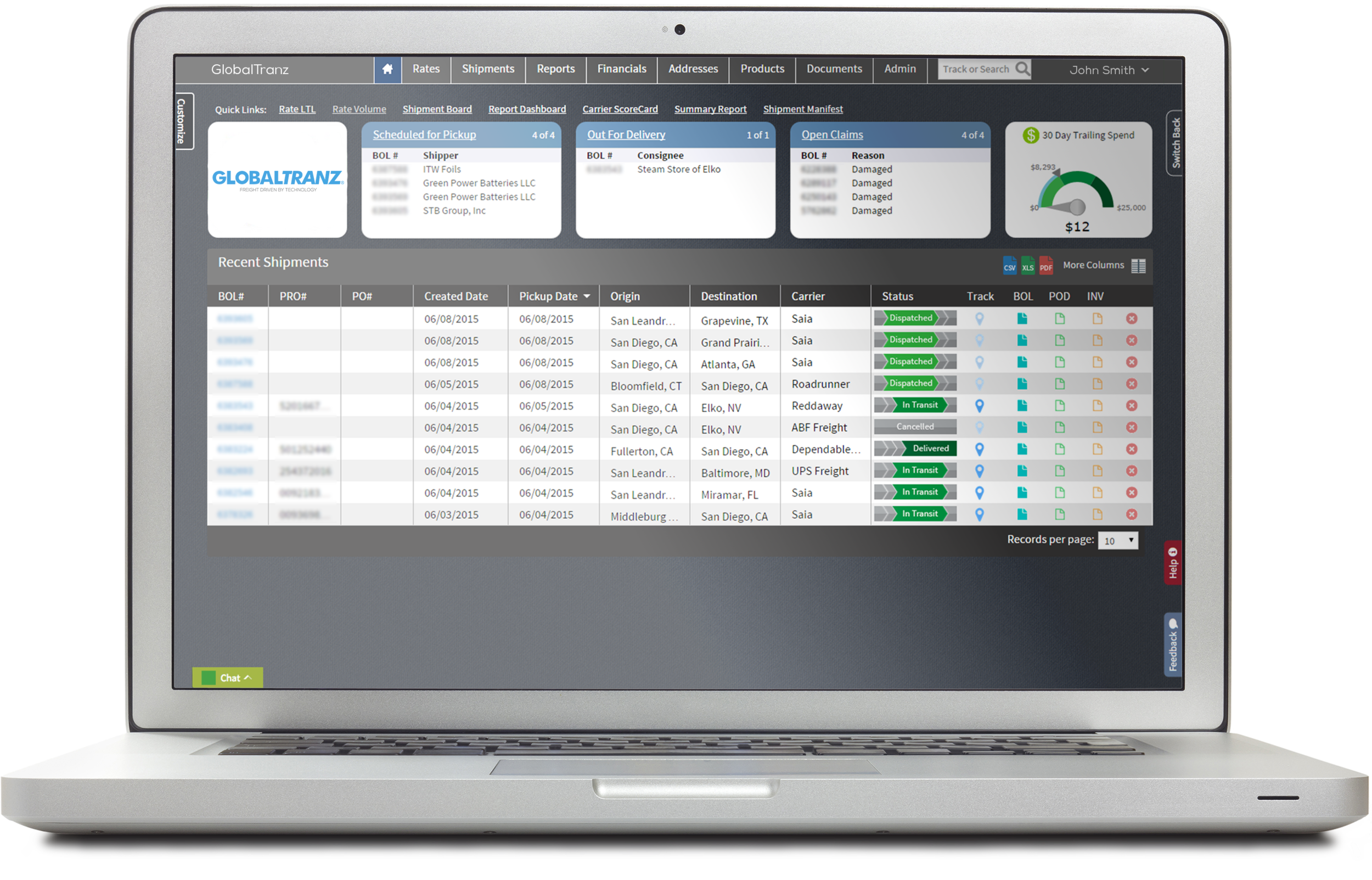Follow the Shipment Board quick link
The height and width of the screenshot is (880, 1372).
coord(437,109)
